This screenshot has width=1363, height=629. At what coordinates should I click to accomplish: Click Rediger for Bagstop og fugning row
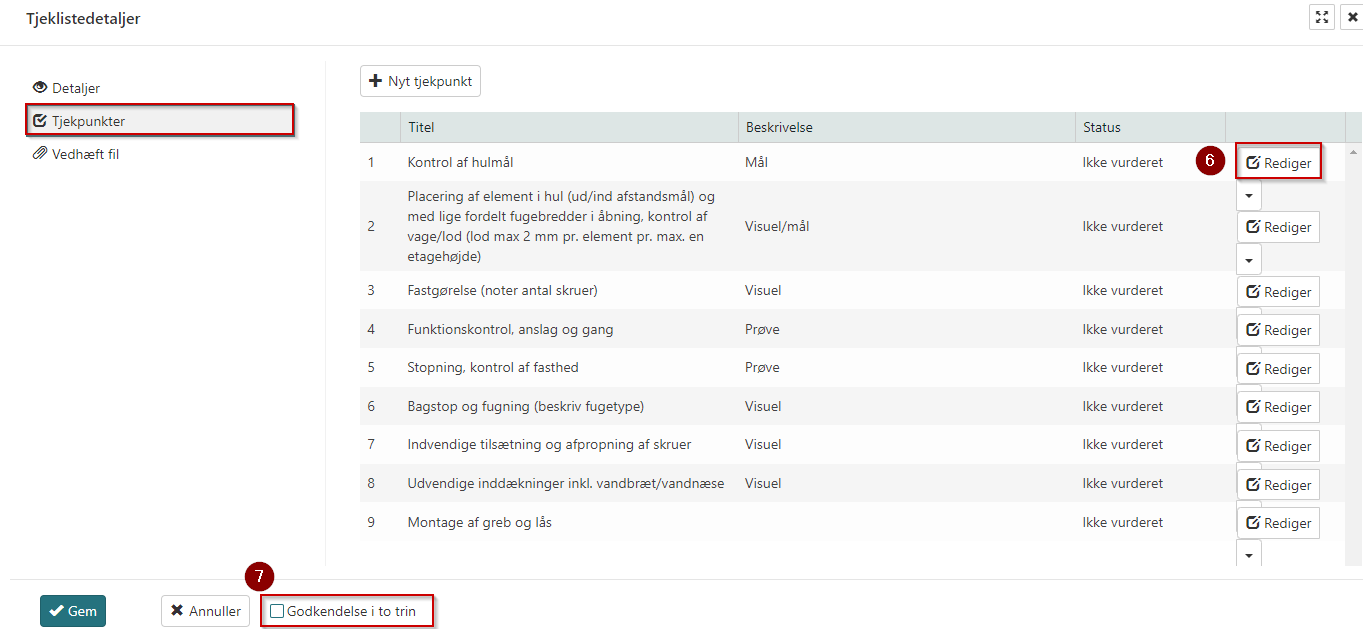1278,407
